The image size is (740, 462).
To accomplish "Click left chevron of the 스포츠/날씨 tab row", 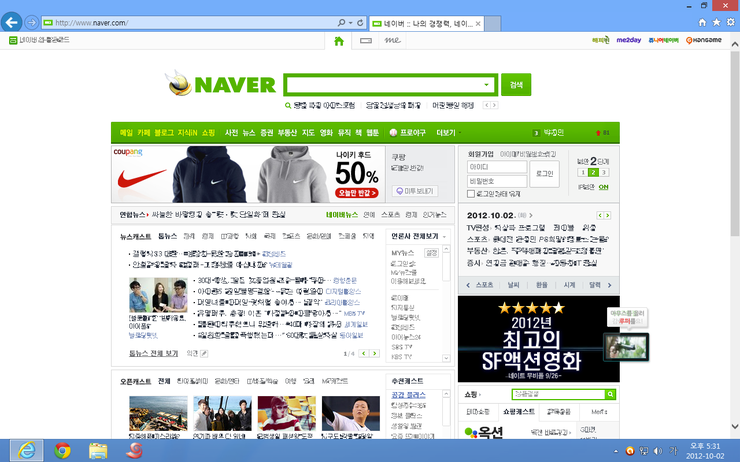I will coord(468,285).
